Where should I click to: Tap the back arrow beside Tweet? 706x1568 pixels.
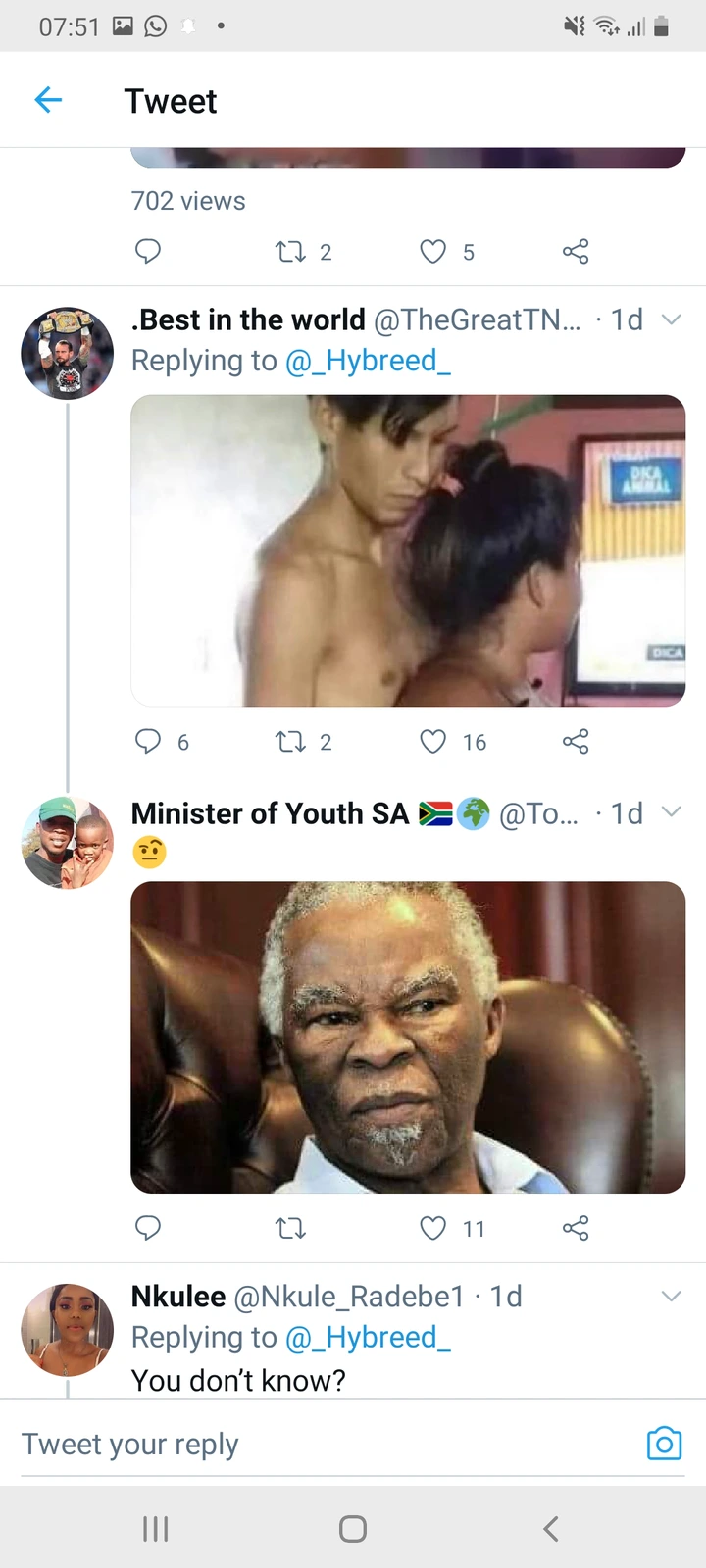click(x=48, y=100)
